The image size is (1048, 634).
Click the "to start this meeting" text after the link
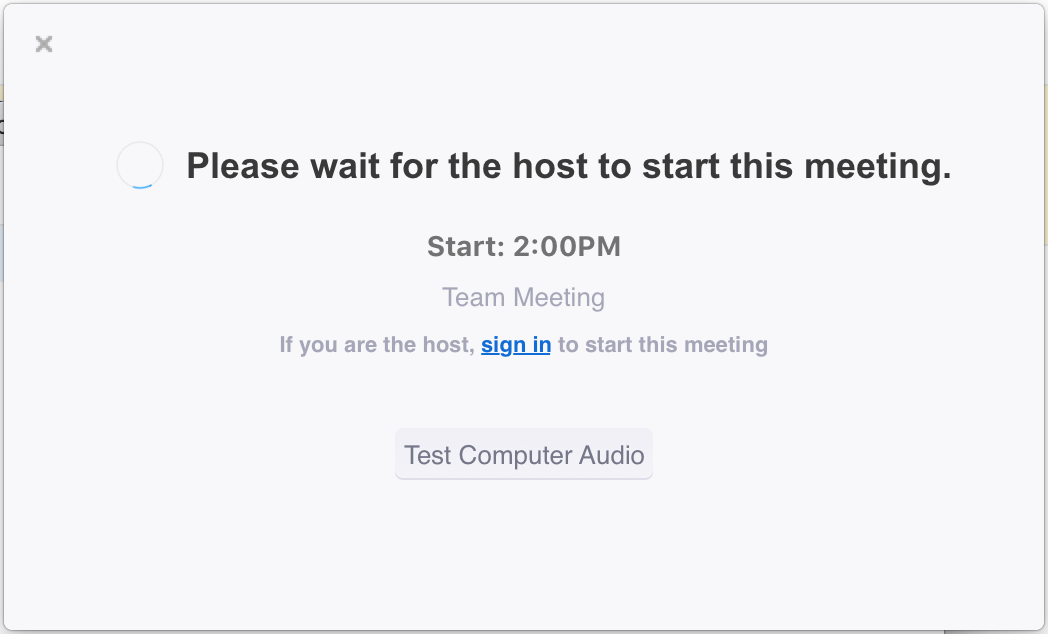click(663, 345)
